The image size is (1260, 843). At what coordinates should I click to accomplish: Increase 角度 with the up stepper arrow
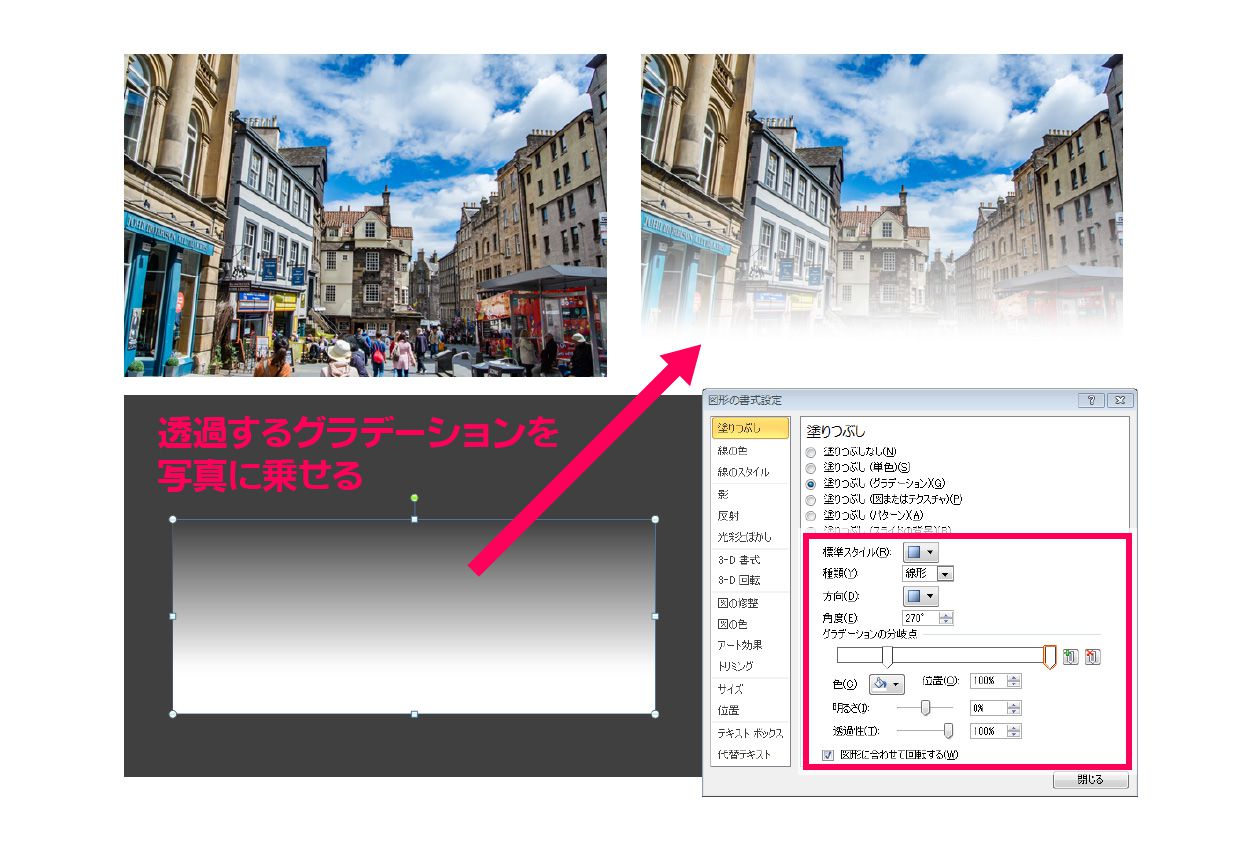[x=946, y=613]
